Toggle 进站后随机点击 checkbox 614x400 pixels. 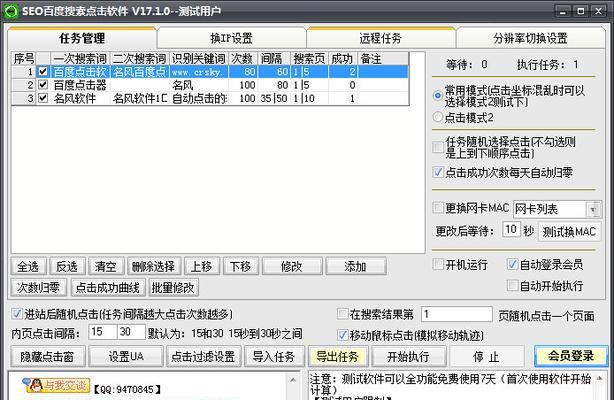(x=16, y=314)
